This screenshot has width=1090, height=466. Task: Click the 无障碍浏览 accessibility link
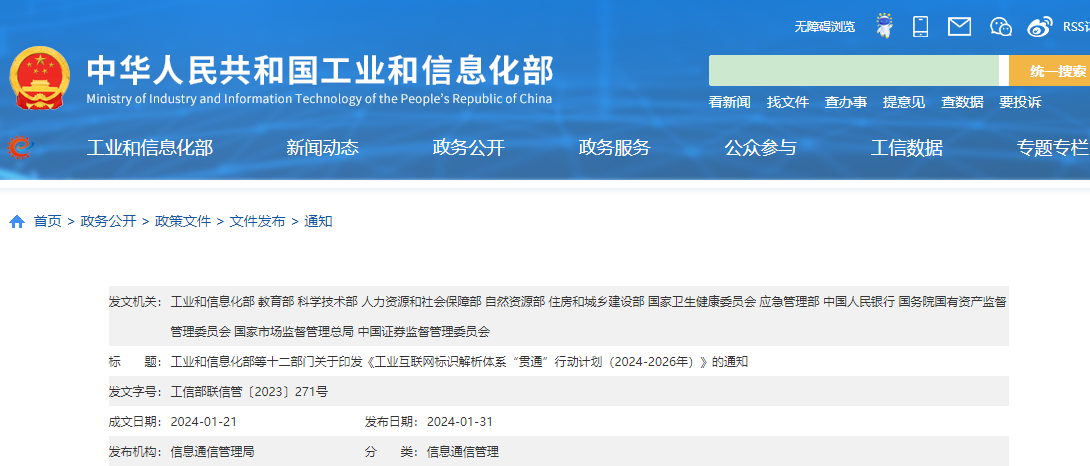[x=824, y=27]
